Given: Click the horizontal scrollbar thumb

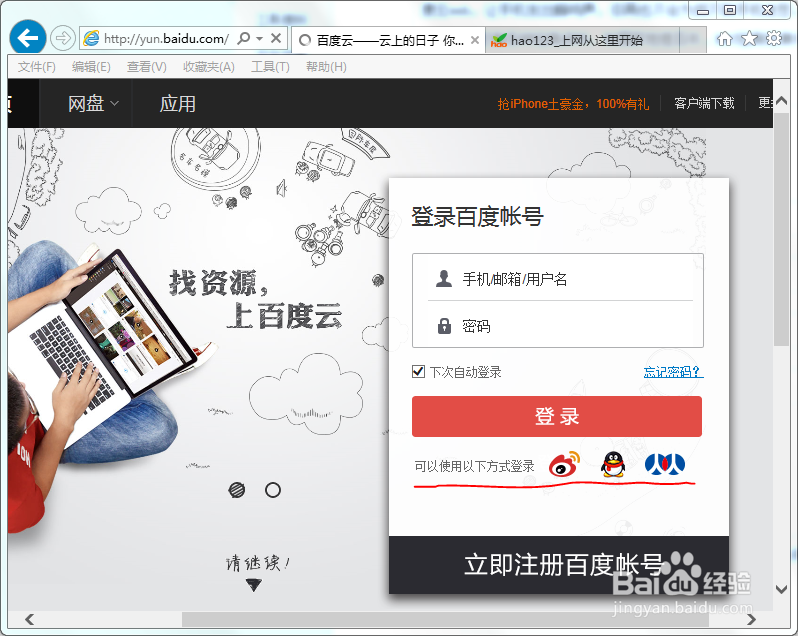Looking at the screenshot, I should (x=445, y=619).
